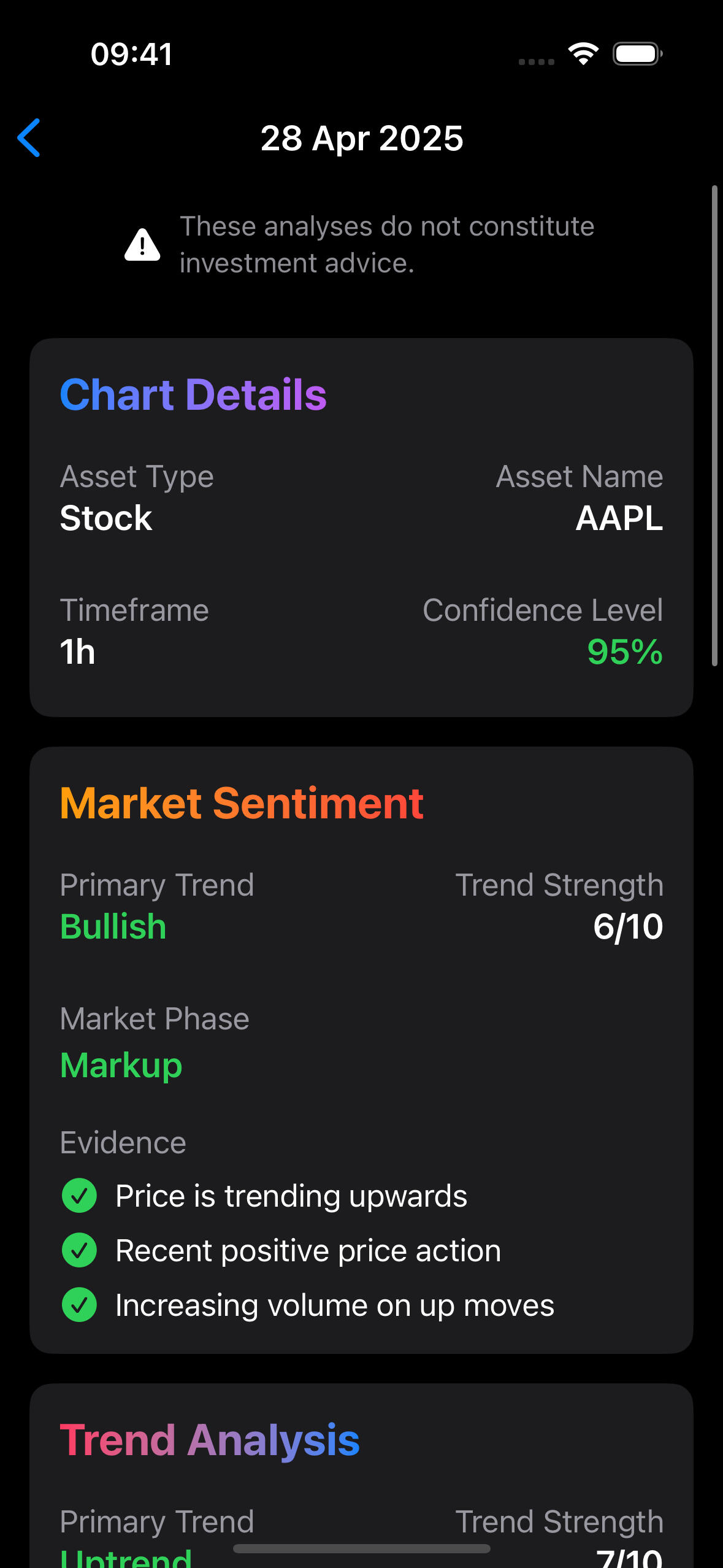Tap the warning triangle icon
Viewport: 723px width, 1568px height.
coord(142,245)
